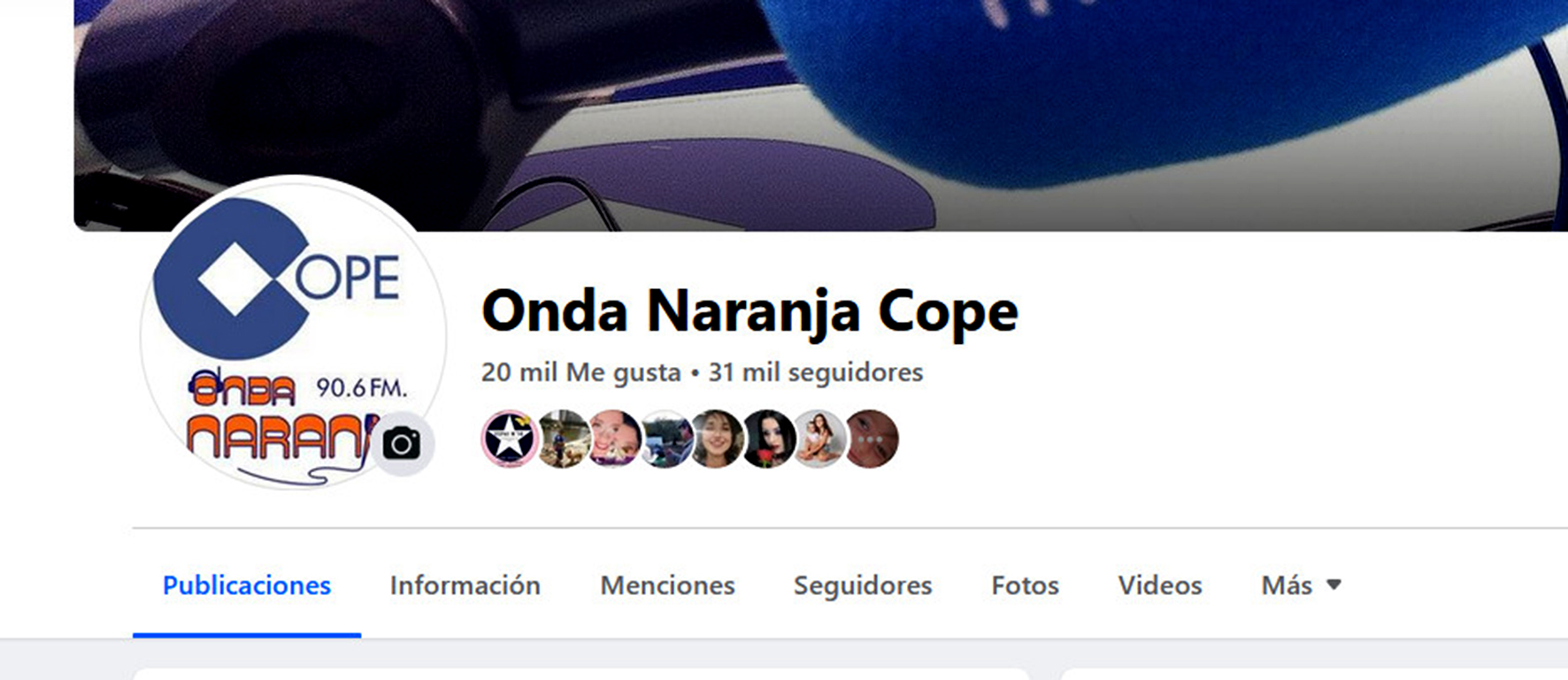Switch to the Información tab
Screen dimensions: 1568x680
click(x=465, y=585)
